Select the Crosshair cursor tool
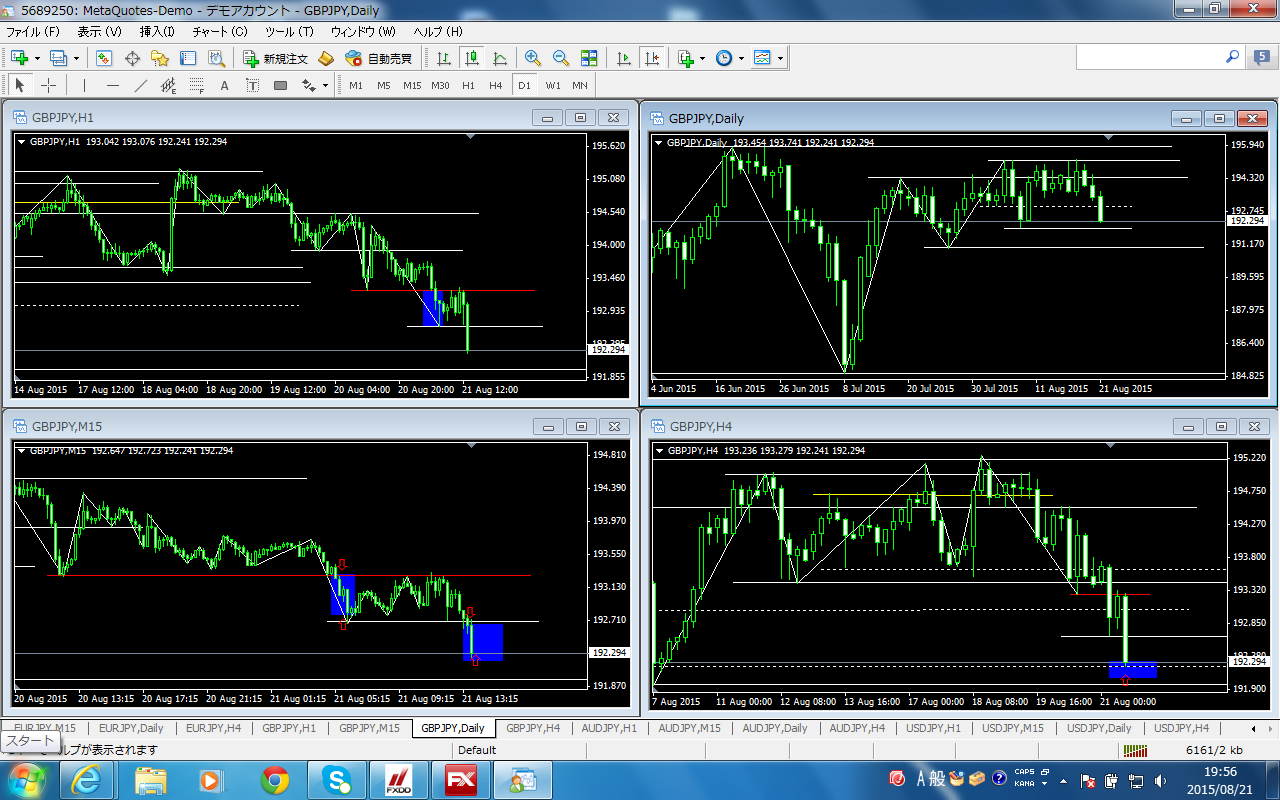 (x=48, y=86)
